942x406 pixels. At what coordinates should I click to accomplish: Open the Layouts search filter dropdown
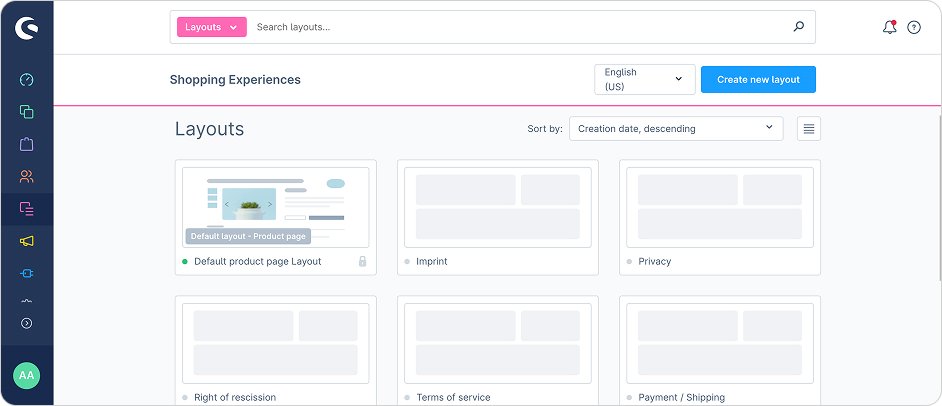[211, 27]
